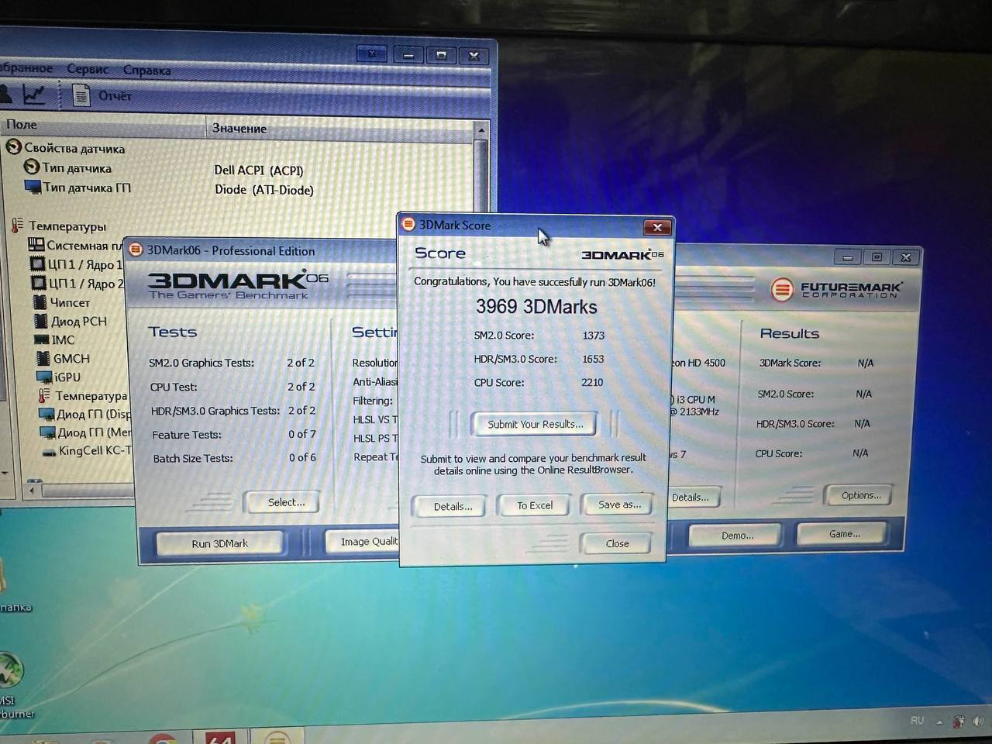Image resolution: width=992 pixels, height=744 pixels.
Task: Show hidden tray icons with the arrow
Action: pos(939,721)
